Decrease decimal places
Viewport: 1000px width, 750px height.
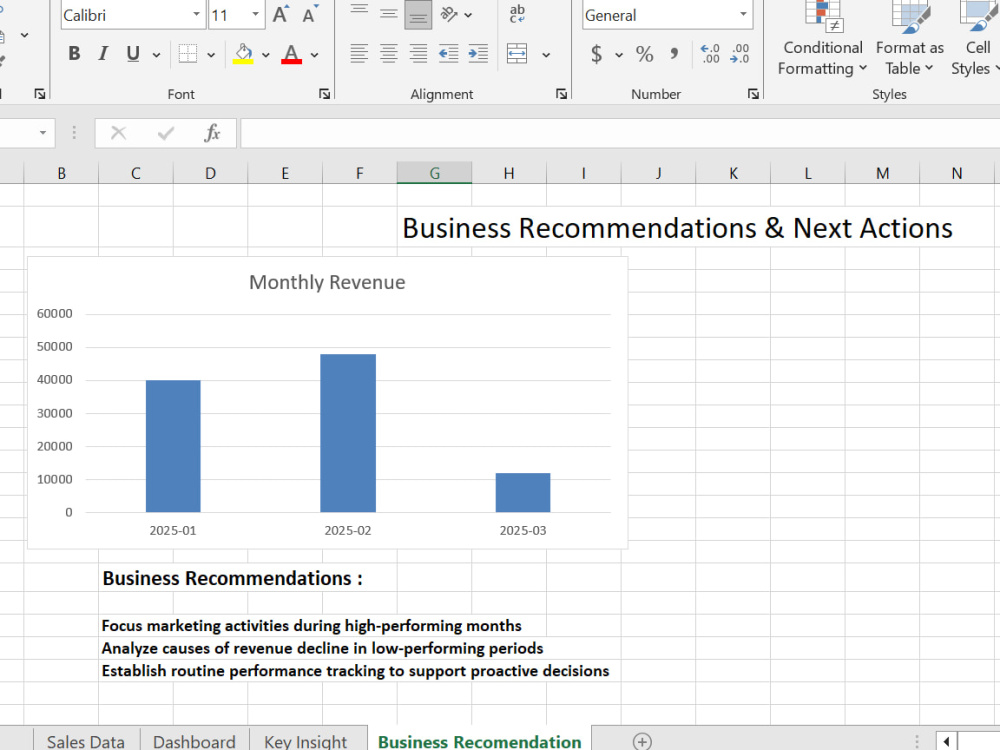click(x=740, y=54)
